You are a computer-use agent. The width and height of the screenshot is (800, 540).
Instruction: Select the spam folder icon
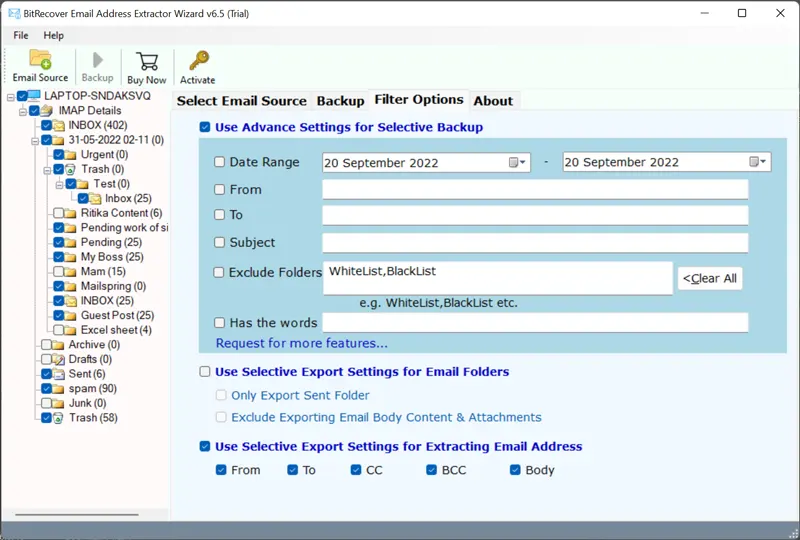(59, 388)
